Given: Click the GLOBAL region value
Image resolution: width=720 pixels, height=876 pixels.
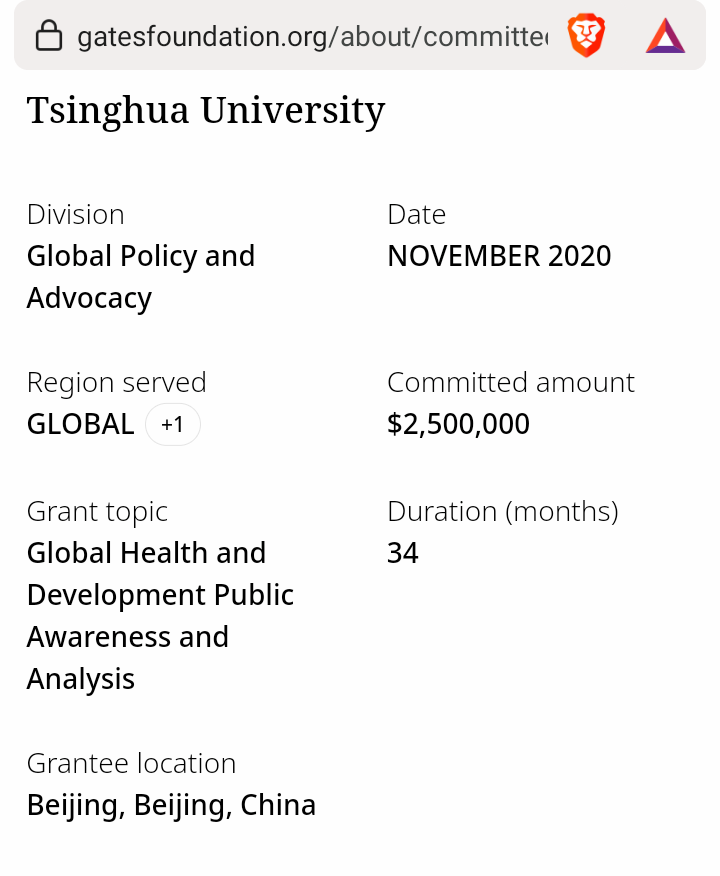Looking at the screenshot, I should (80, 425).
